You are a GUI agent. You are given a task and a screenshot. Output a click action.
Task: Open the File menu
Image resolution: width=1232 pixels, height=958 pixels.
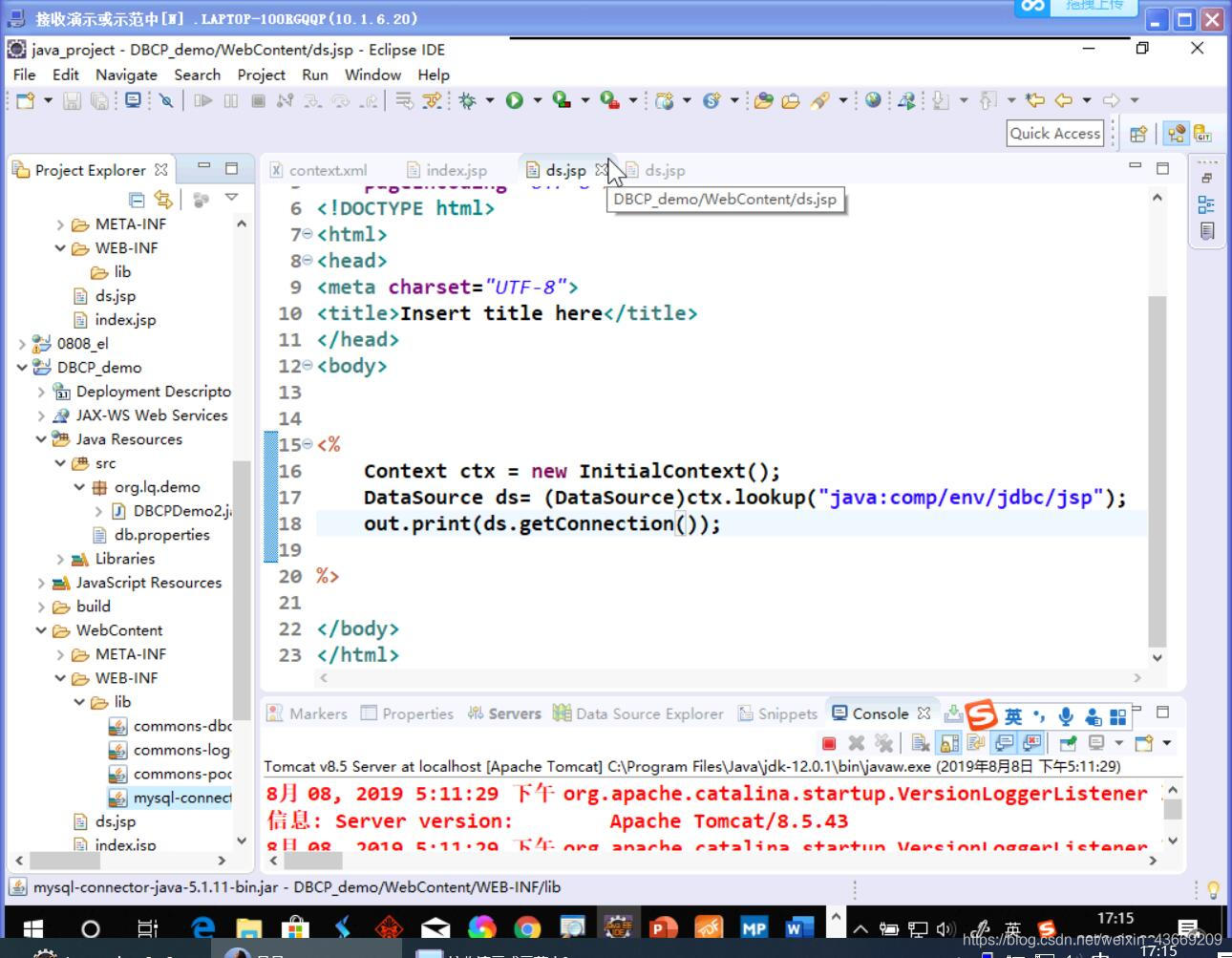[24, 75]
